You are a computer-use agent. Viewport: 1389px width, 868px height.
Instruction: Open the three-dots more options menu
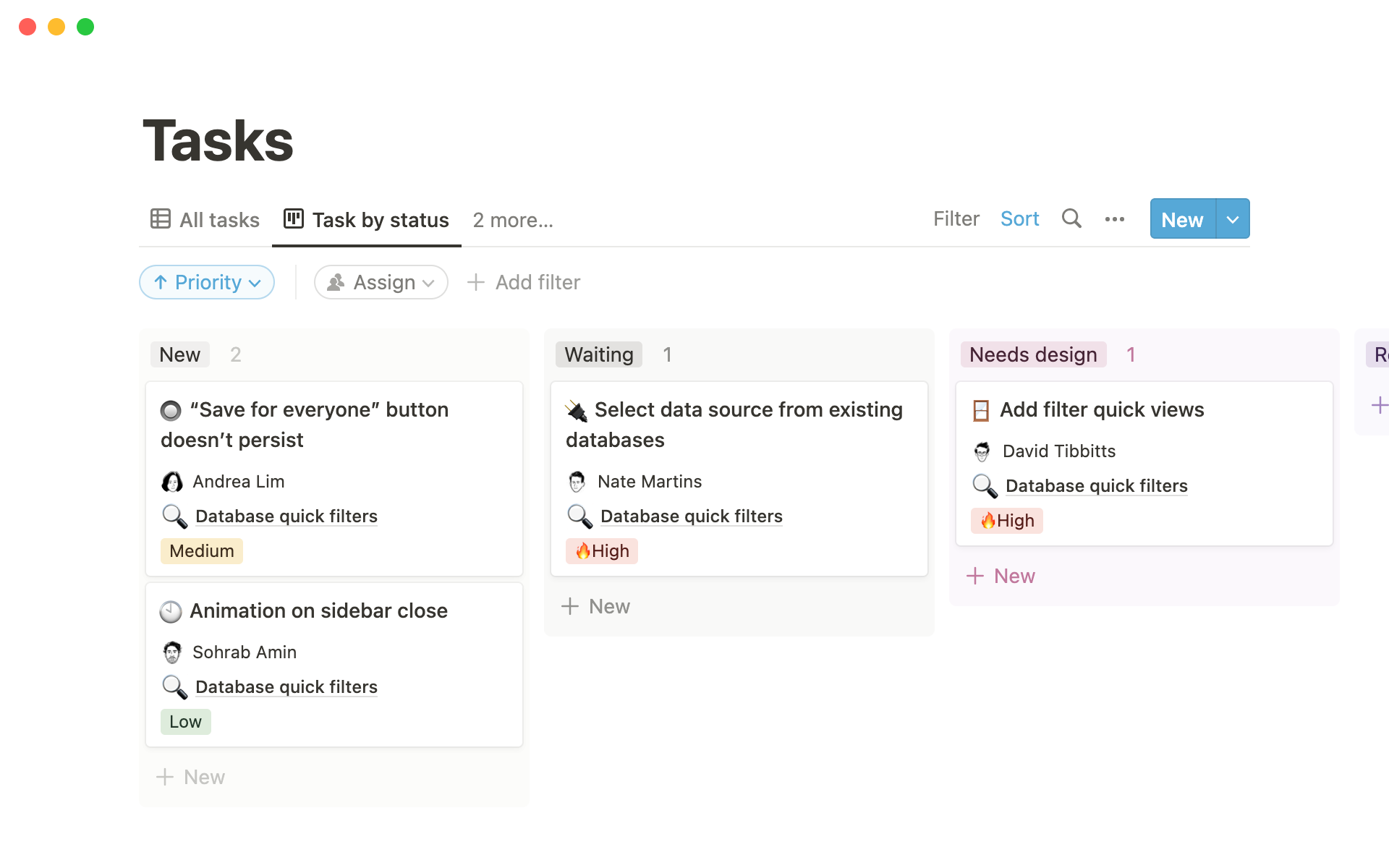[x=1114, y=219]
